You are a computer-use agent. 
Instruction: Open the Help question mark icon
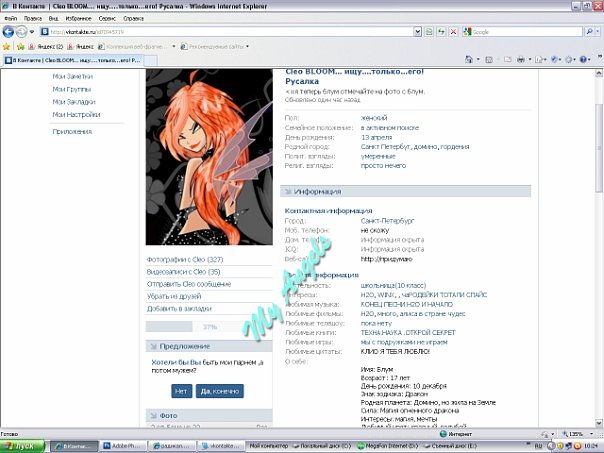(583, 60)
